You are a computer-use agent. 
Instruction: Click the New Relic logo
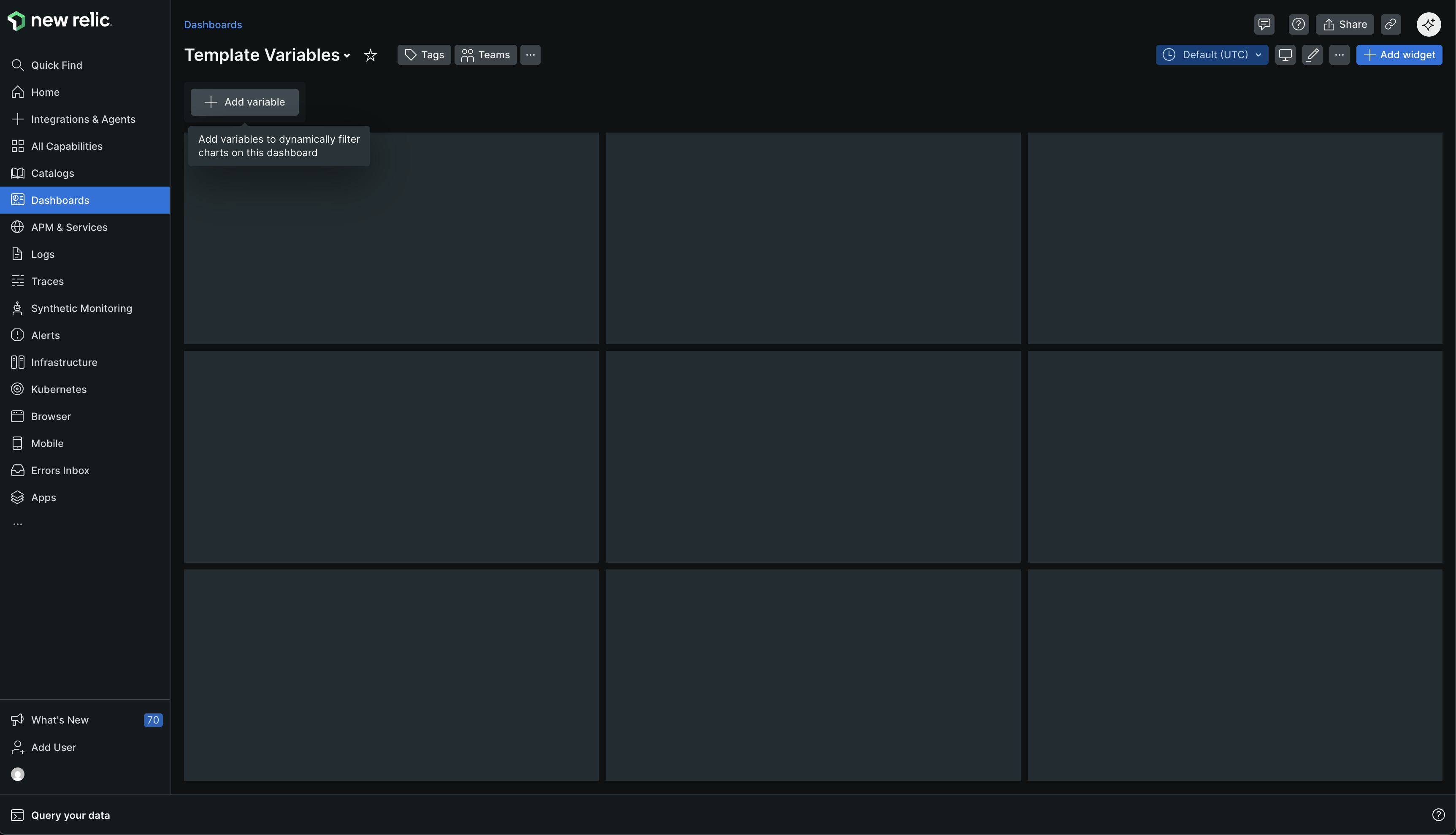pos(60,21)
